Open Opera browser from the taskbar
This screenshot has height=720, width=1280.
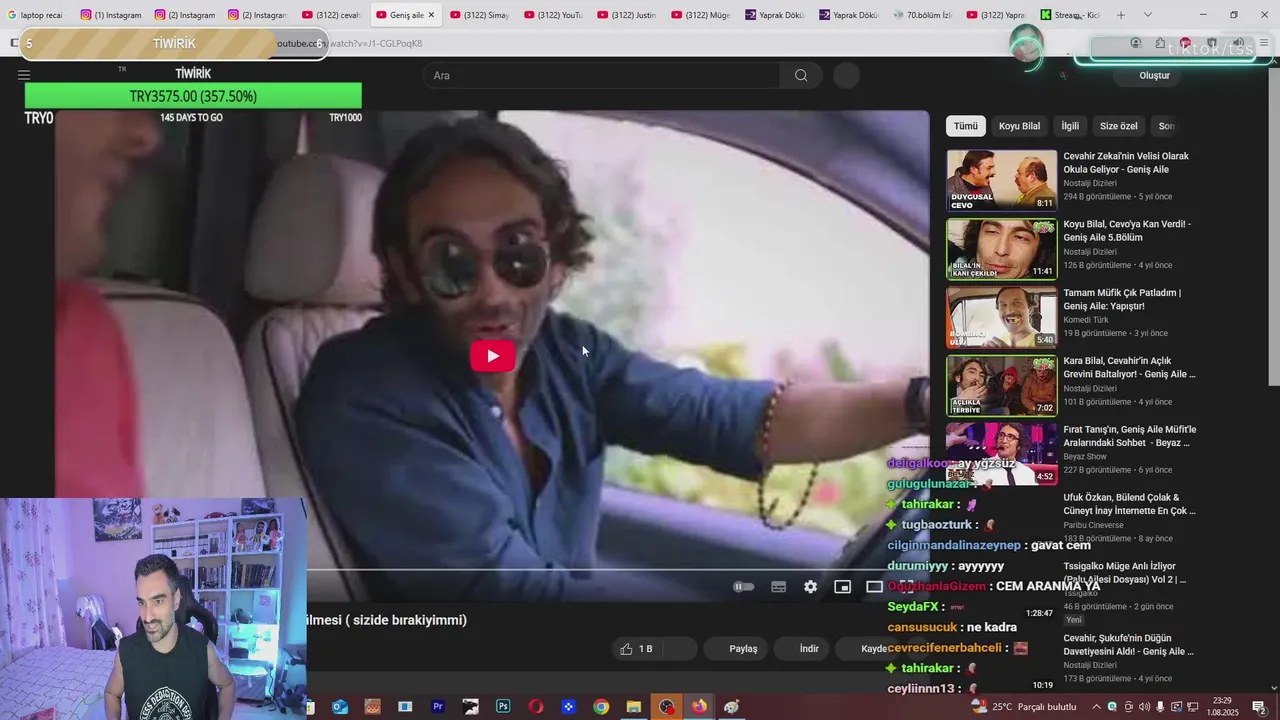[536, 707]
